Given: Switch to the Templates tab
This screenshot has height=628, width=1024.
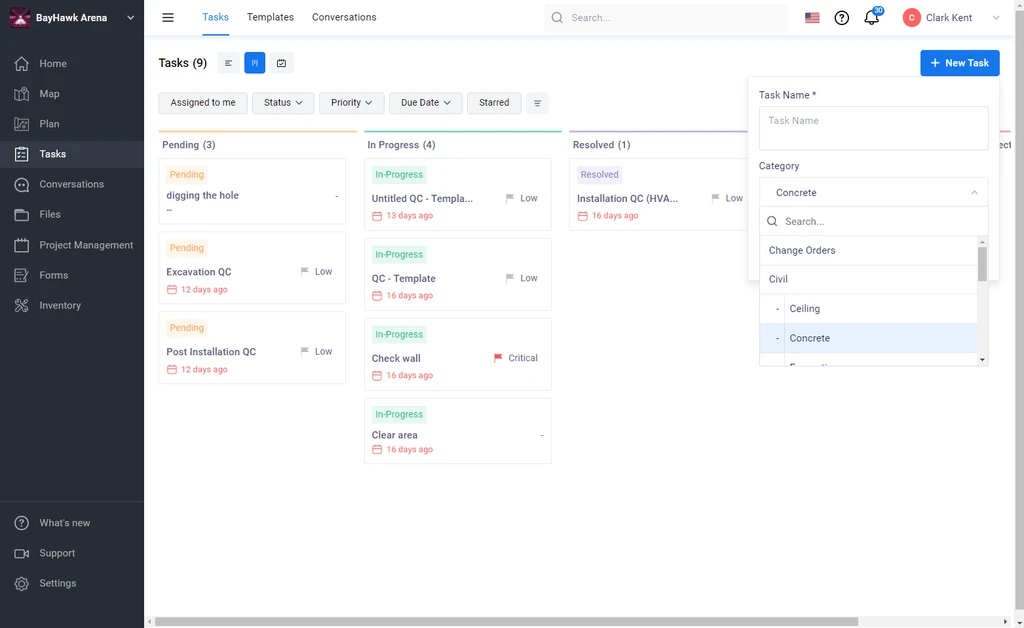Looking at the screenshot, I should [x=270, y=18].
